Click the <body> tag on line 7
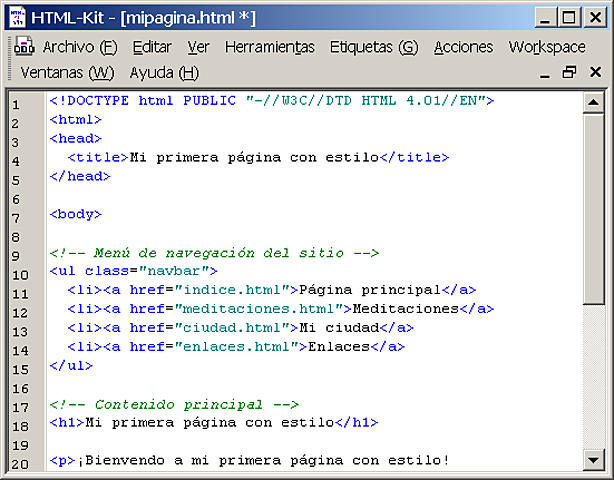Screen dimensions: 614x480 click(76, 215)
